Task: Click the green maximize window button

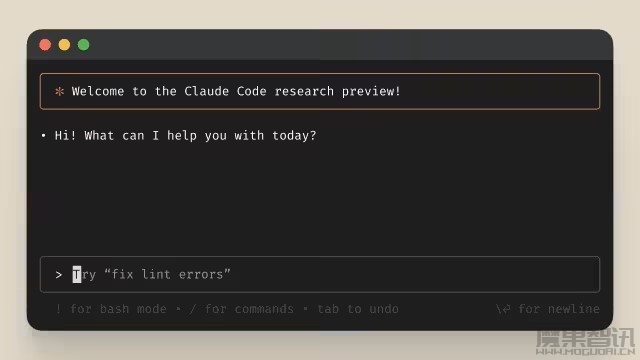Action: [x=84, y=44]
